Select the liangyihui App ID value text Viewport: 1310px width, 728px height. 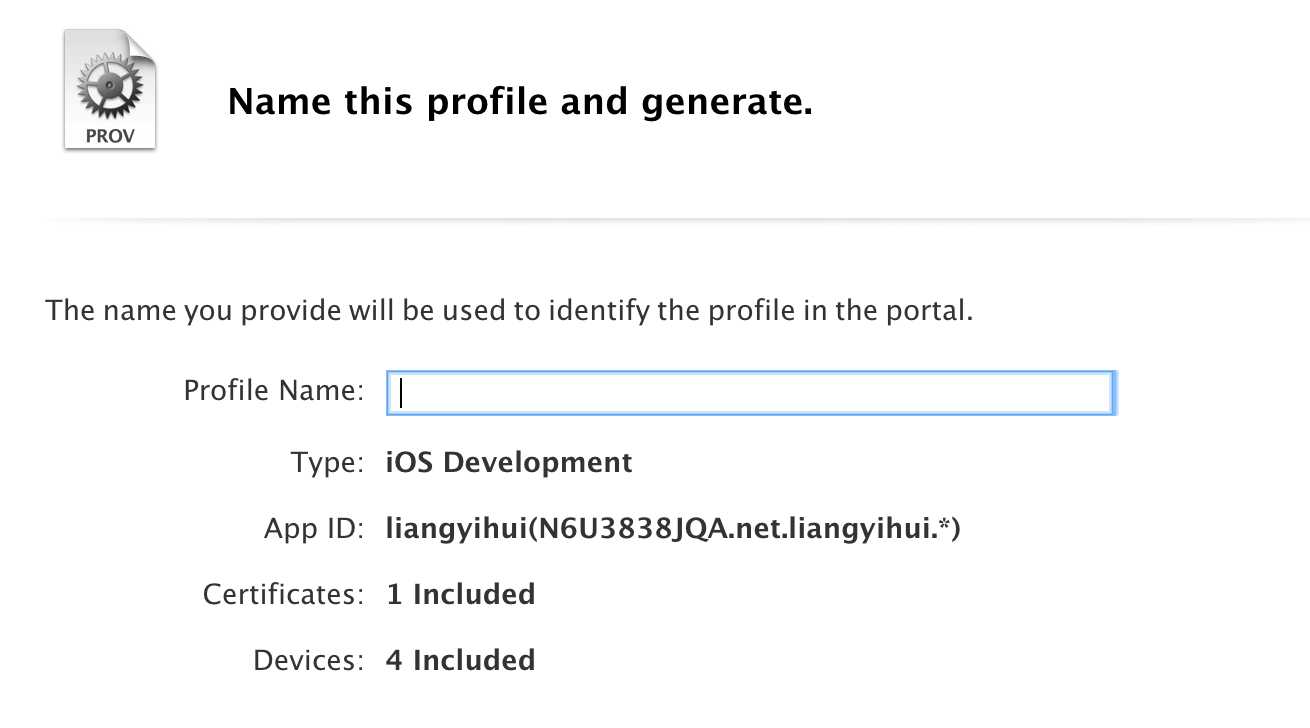(673, 529)
